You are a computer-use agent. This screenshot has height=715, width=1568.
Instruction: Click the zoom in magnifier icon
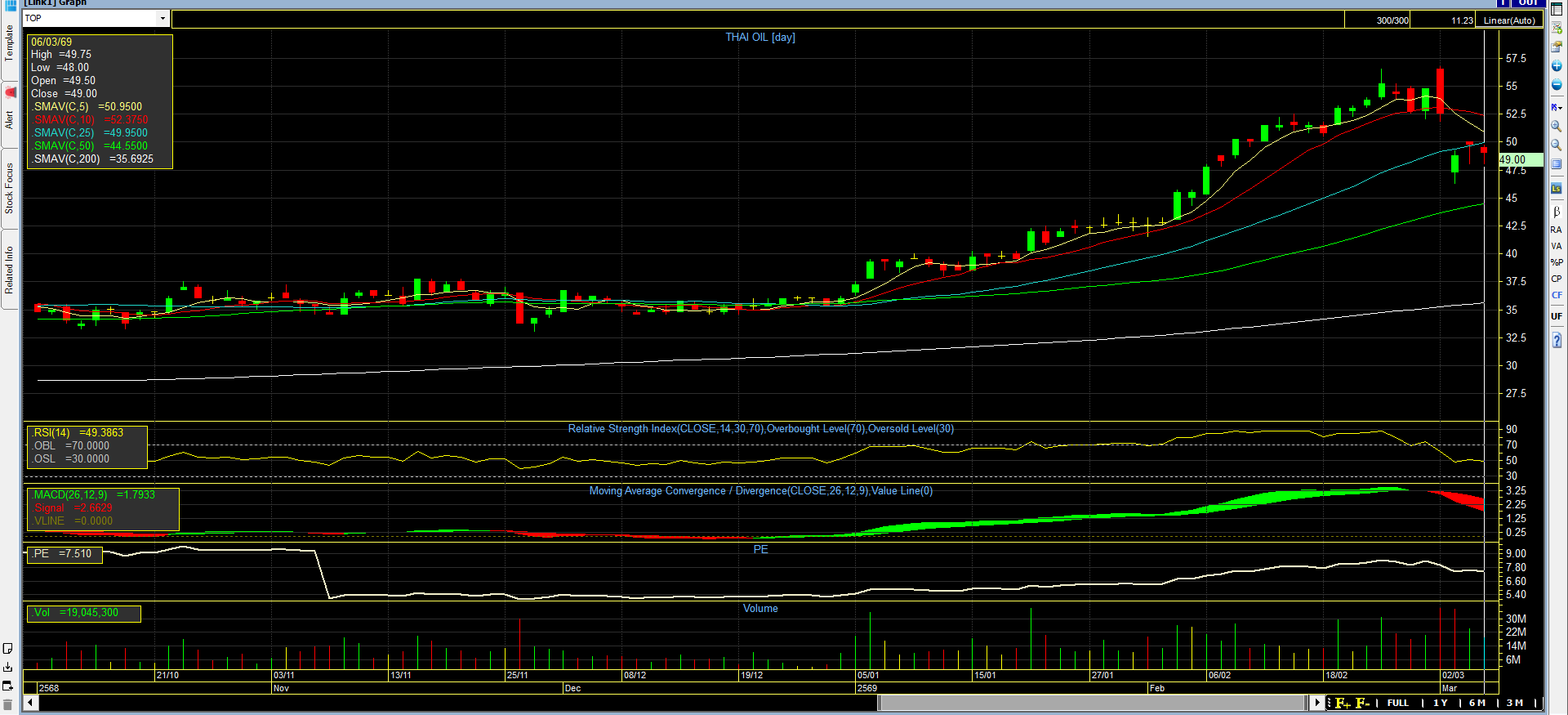pos(1557,127)
